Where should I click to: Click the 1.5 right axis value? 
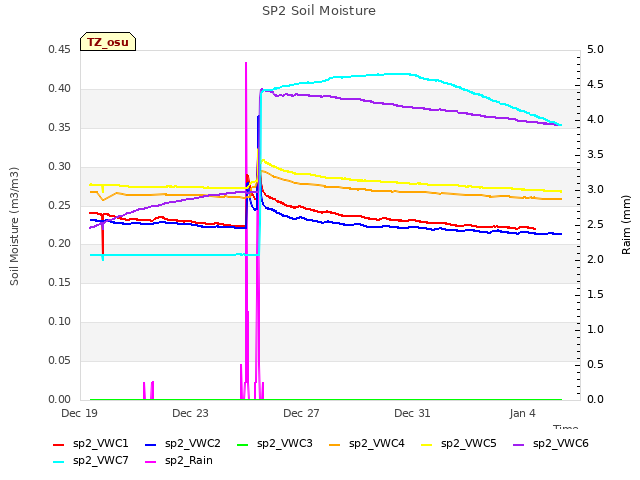point(595,294)
